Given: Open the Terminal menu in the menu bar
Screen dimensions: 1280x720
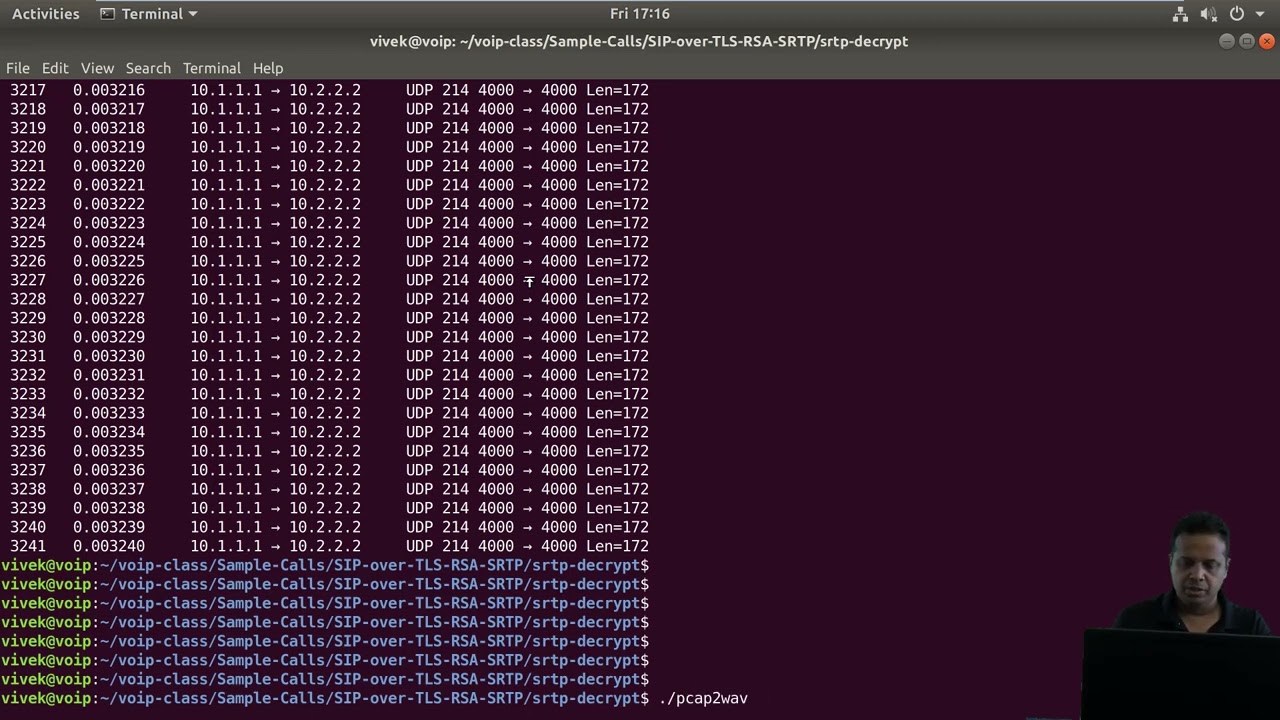Looking at the screenshot, I should 211,68.
